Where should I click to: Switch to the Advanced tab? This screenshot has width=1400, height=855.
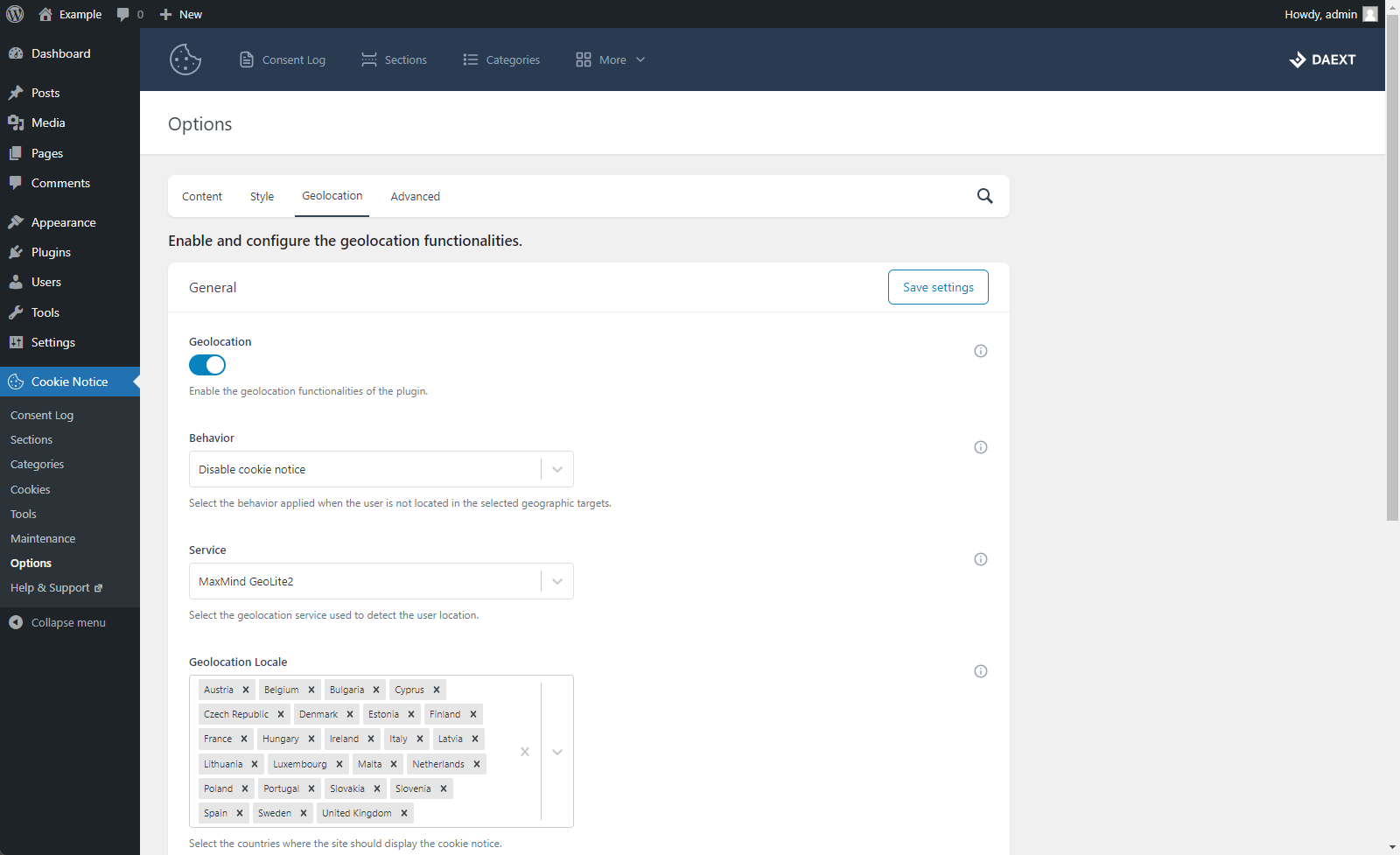click(416, 196)
